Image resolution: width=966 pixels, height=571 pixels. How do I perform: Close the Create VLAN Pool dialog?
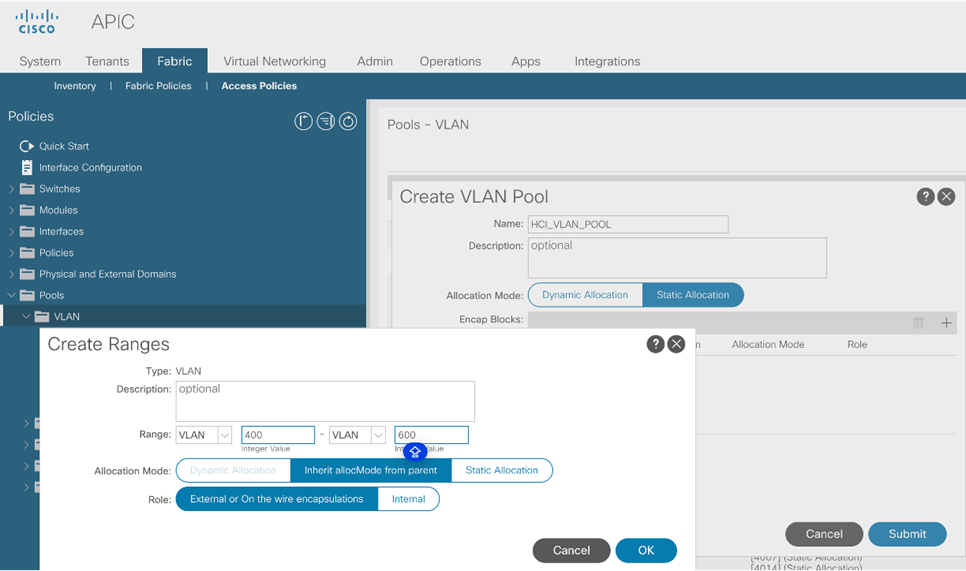click(x=946, y=196)
